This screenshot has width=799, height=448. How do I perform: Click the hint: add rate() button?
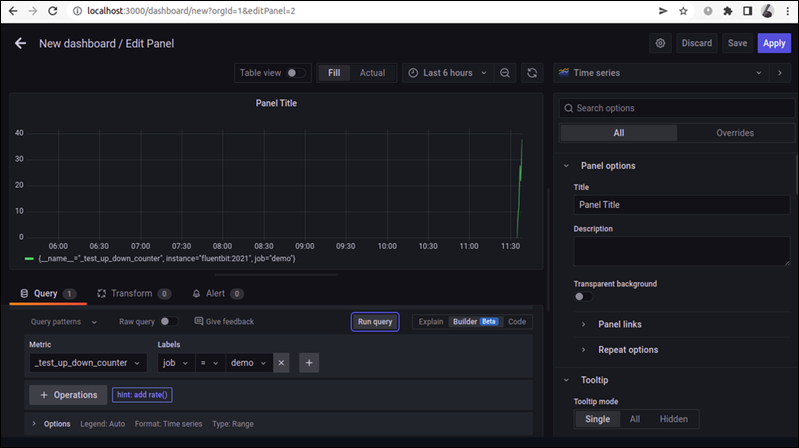pos(142,395)
